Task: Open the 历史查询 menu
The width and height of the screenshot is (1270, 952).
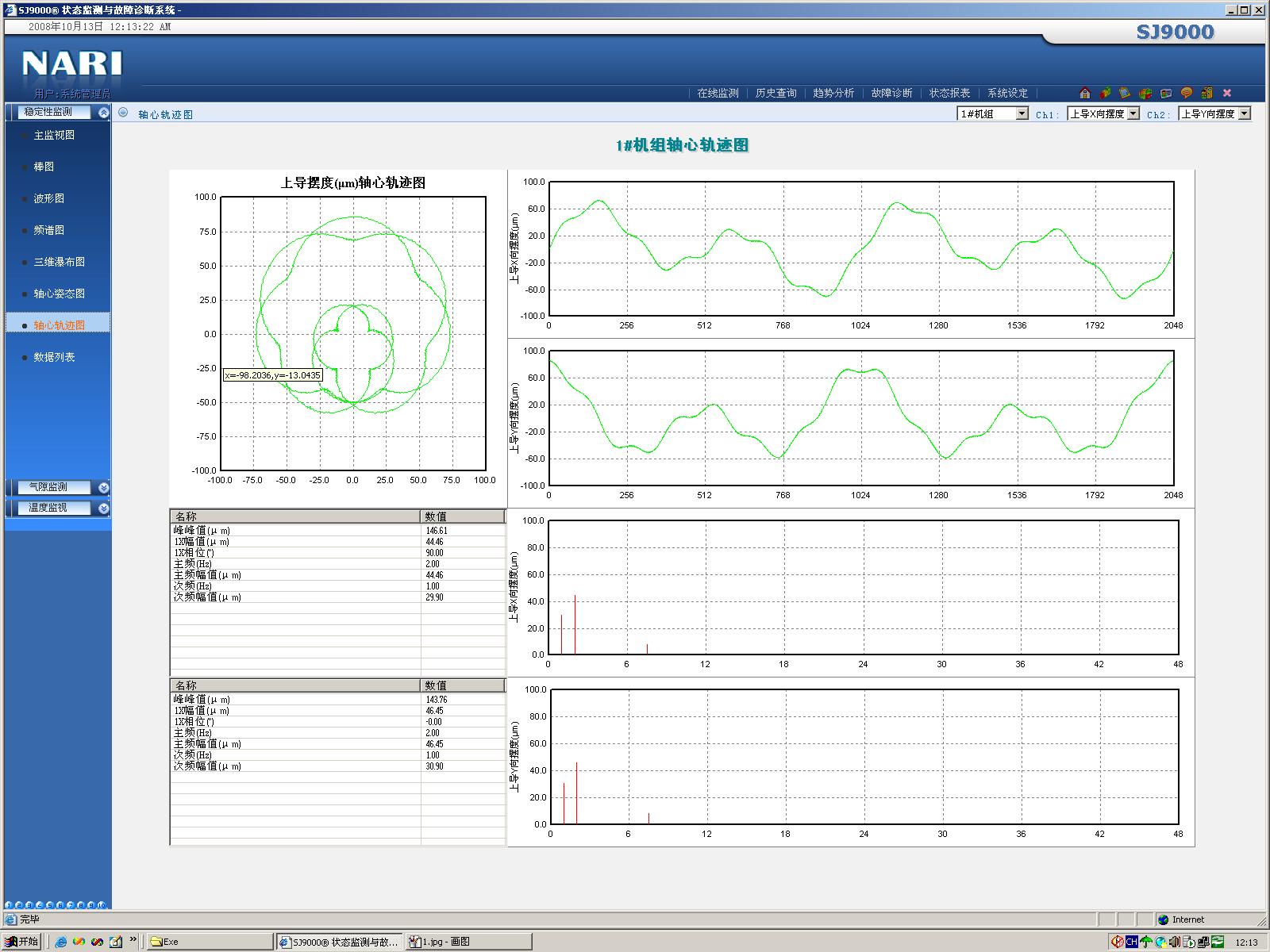Action: point(775,93)
